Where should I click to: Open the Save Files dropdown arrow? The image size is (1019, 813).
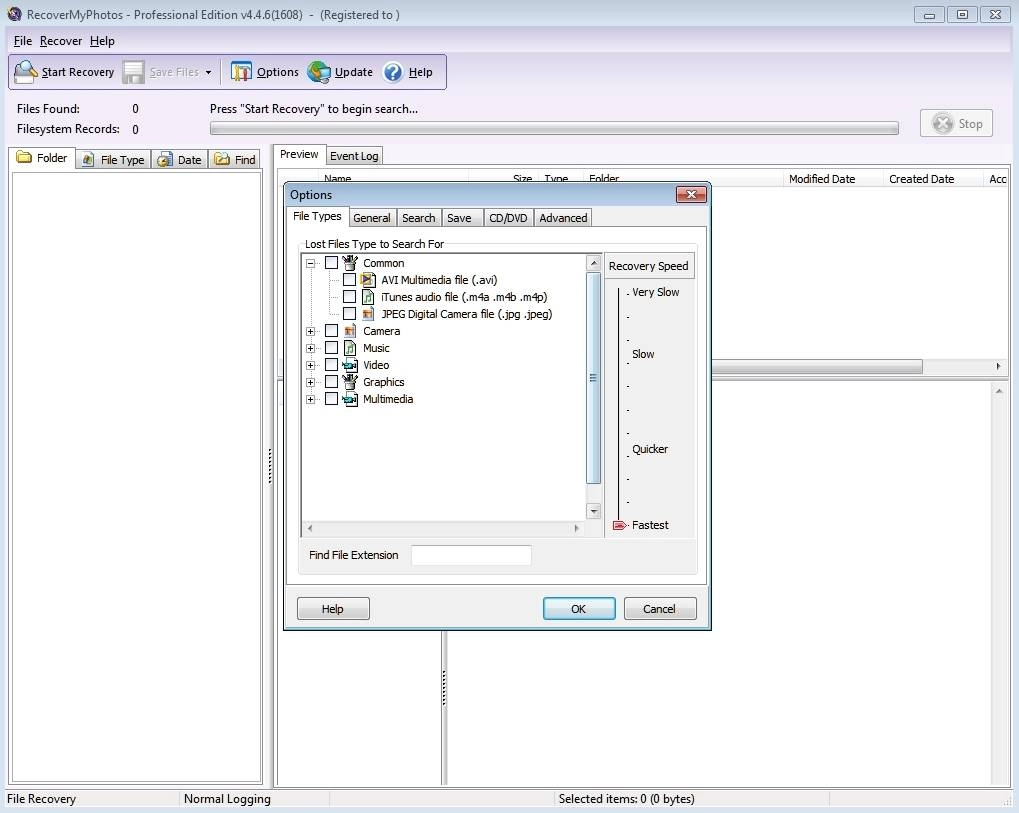208,72
